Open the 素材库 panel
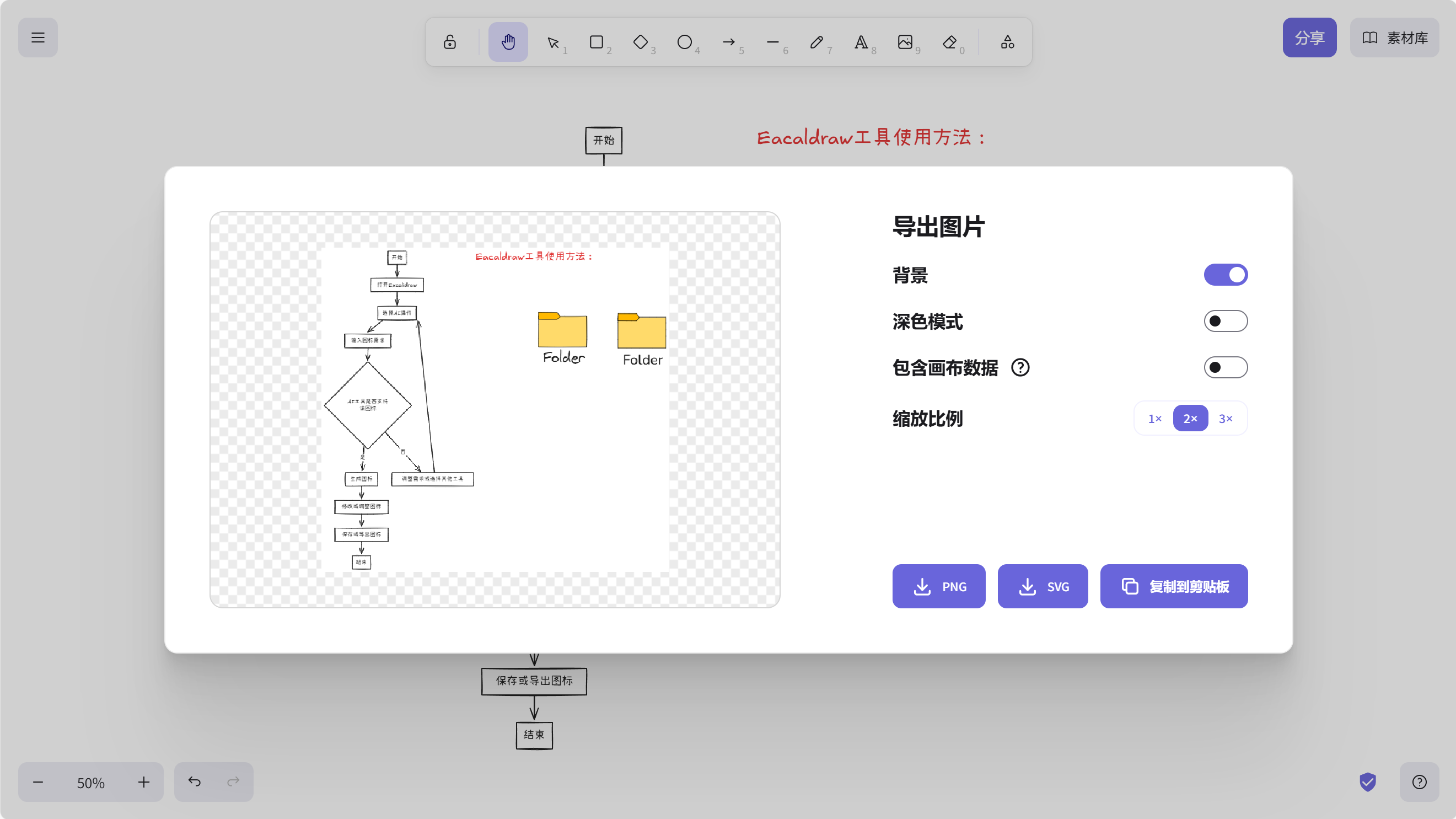This screenshot has height=819, width=1456. coord(1394,38)
